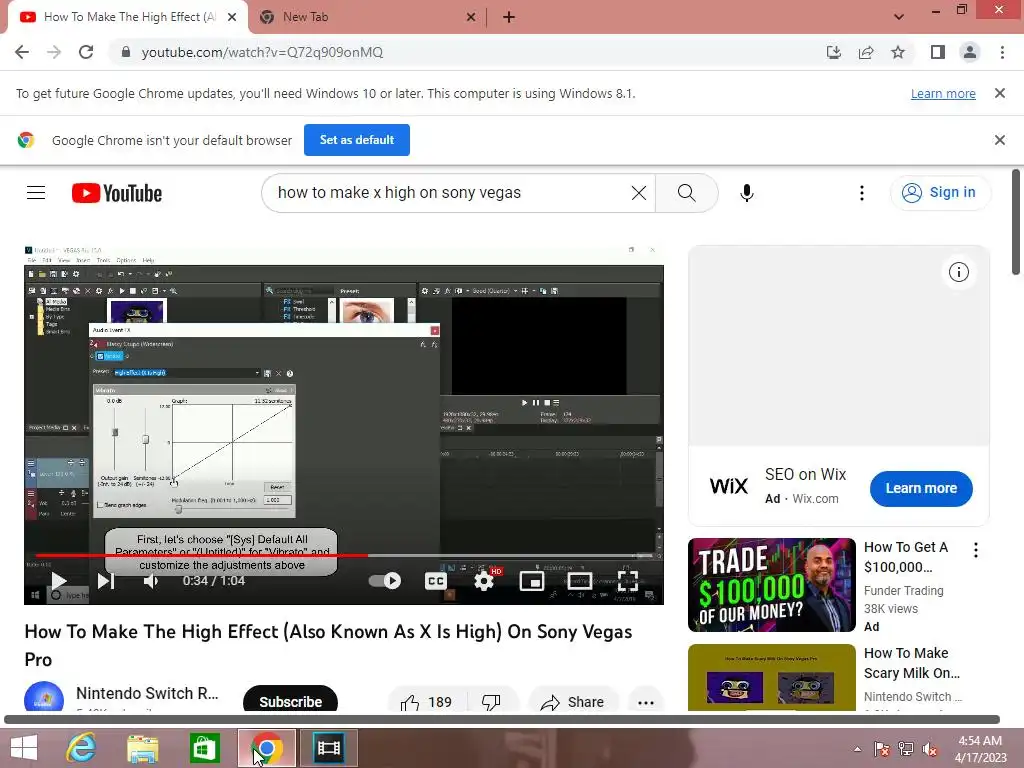Toggle closed captions
This screenshot has width=1024, height=768.
[436, 581]
